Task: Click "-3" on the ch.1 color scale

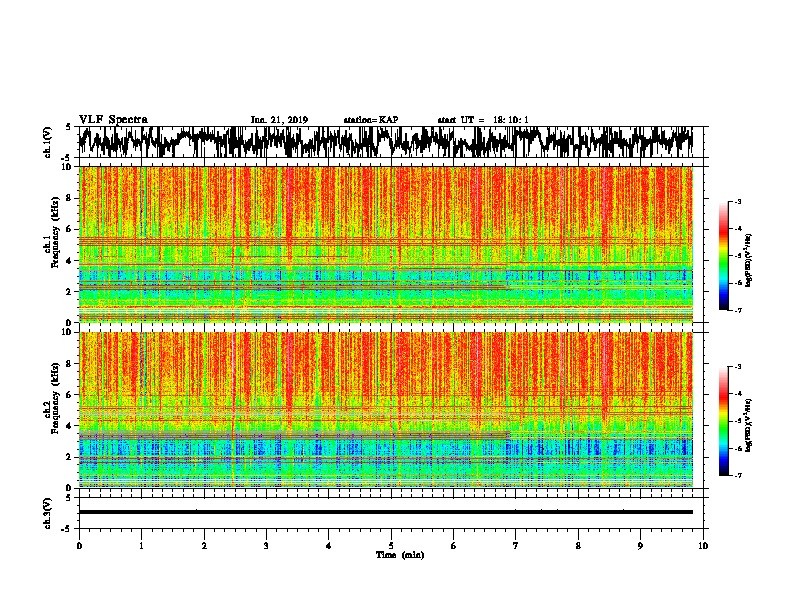Action: pyautogui.click(x=737, y=202)
